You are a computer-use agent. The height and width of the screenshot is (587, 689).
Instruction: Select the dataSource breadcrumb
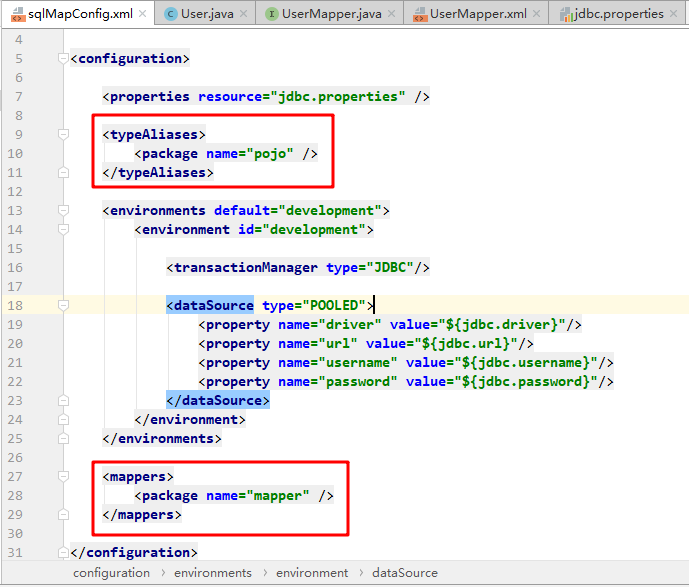click(x=405, y=573)
